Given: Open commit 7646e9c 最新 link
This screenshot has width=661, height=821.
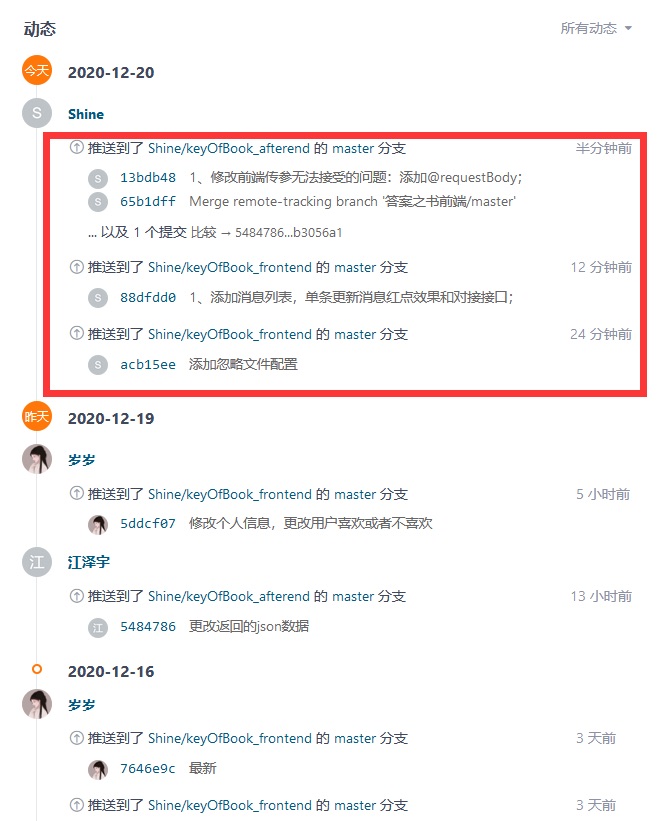Looking at the screenshot, I should 148,769.
